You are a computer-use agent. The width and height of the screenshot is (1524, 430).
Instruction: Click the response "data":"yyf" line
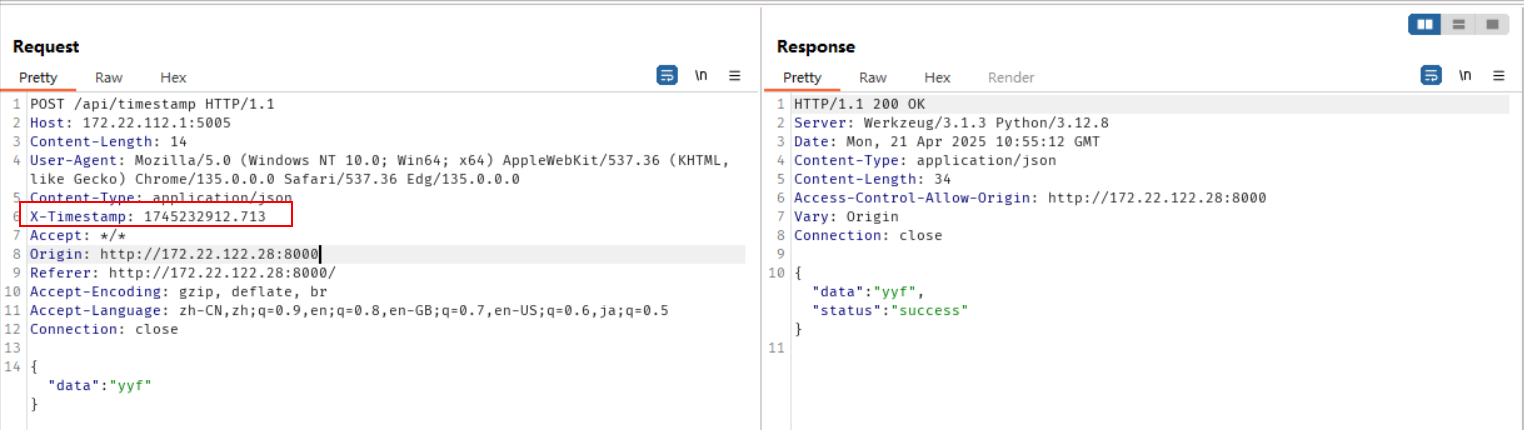click(867, 291)
